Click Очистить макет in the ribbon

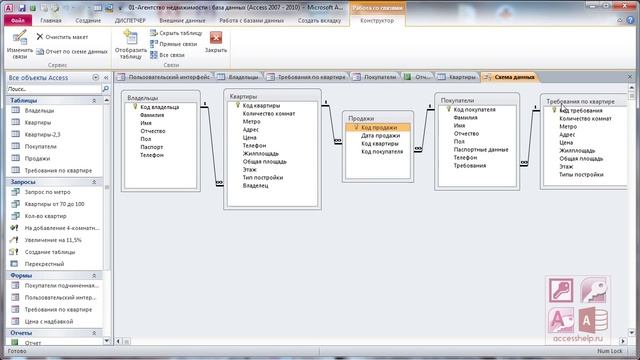[x=62, y=37]
